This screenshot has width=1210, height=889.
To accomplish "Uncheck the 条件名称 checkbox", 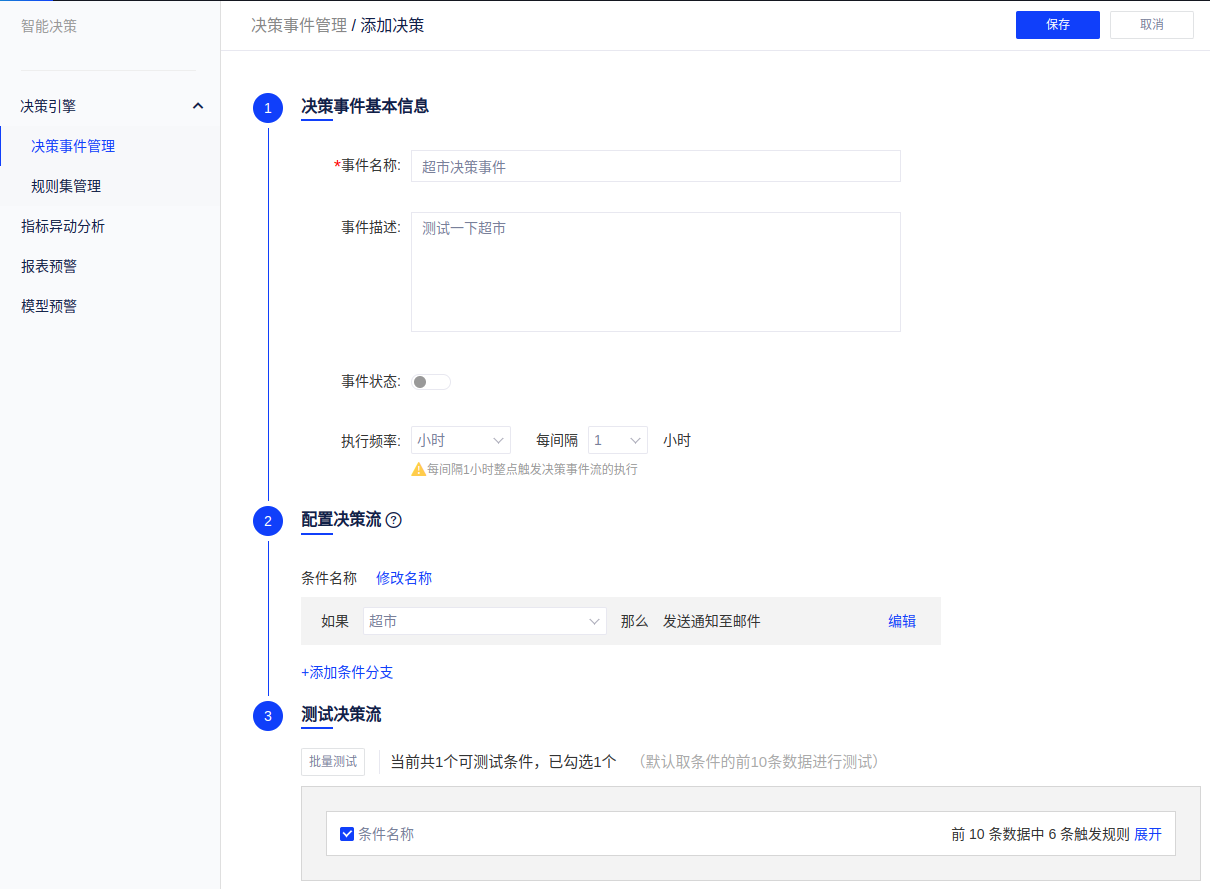I will coord(347,834).
